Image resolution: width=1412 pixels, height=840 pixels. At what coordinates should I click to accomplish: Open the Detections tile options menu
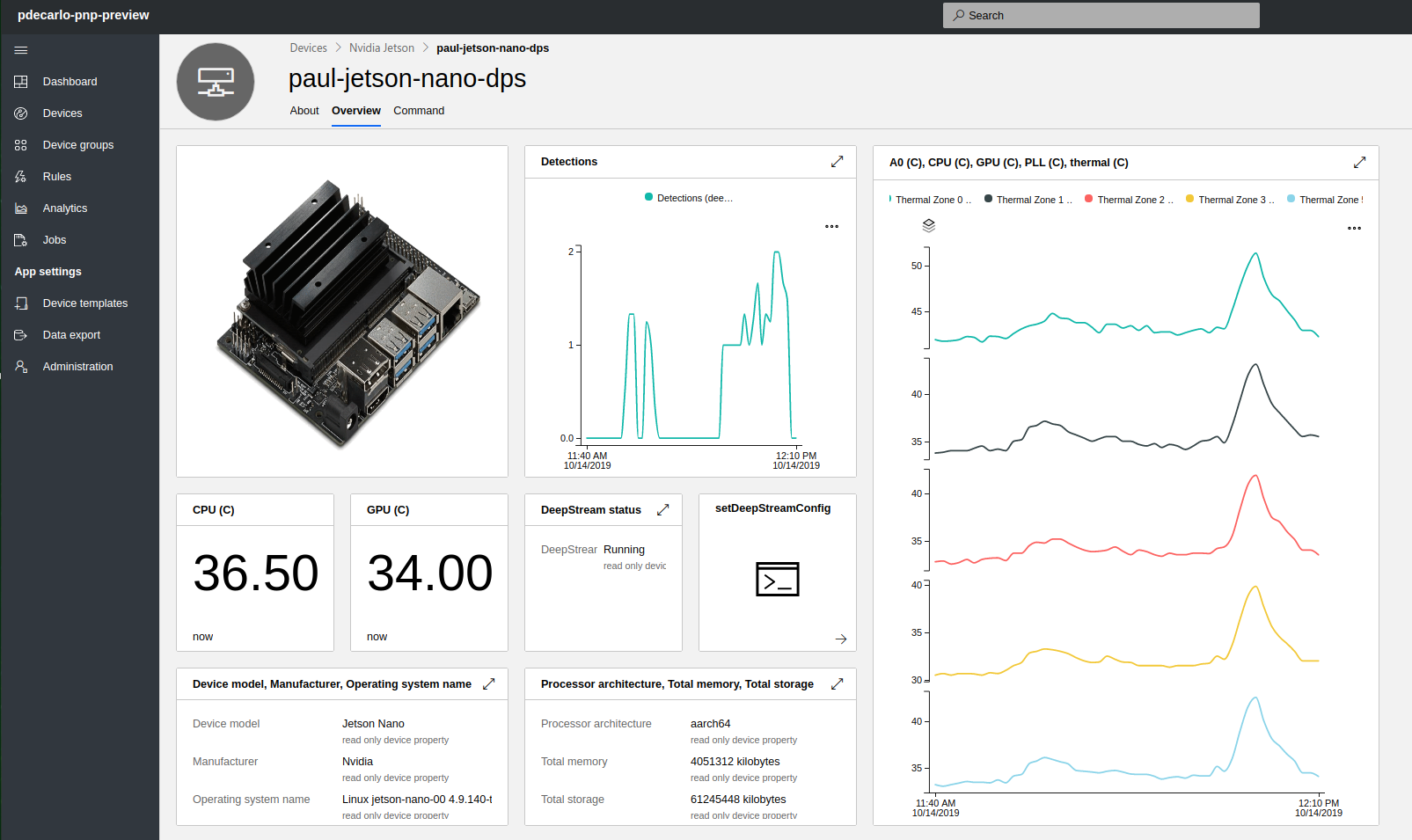pos(831,227)
